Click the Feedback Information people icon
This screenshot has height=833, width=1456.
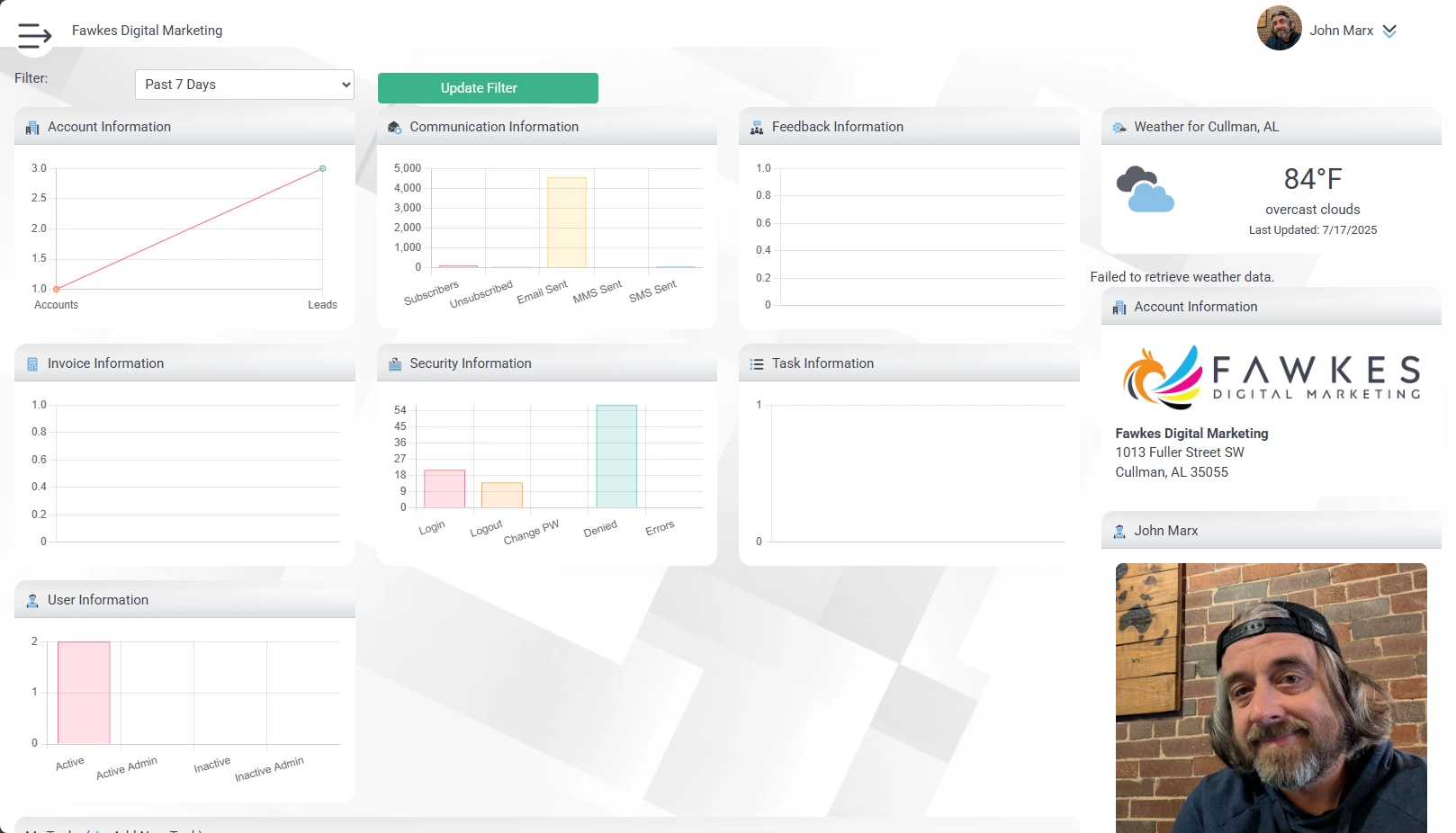[x=757, y=128]
